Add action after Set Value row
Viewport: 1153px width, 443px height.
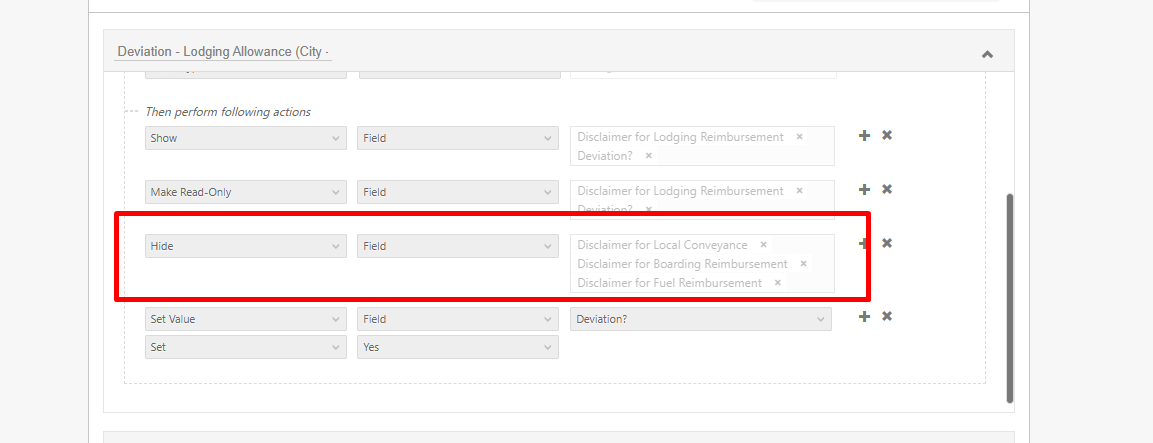click(x=864, y=317)
